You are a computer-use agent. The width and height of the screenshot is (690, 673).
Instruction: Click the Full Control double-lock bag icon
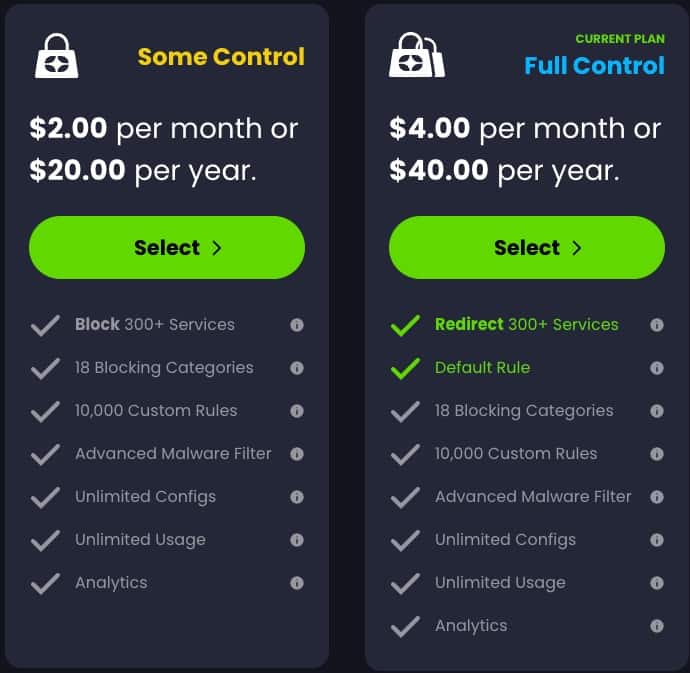click(417, 55)
